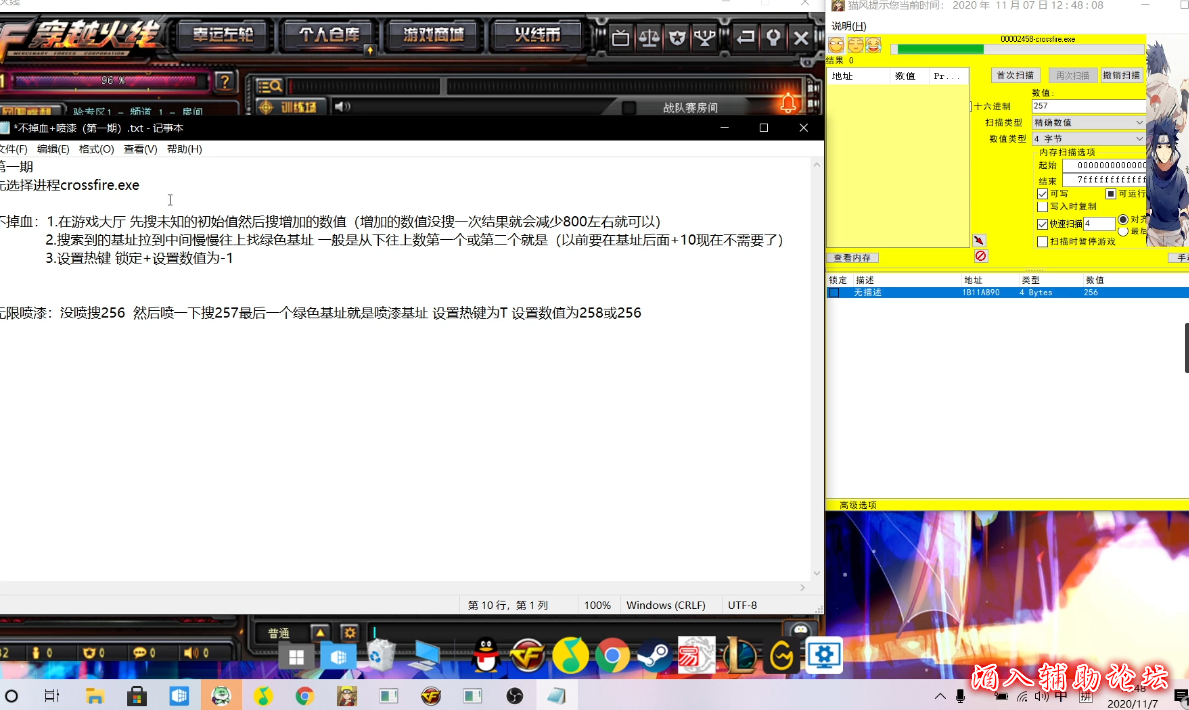This screenshot has width=1189, height=710.
Task: Click the 数值 value input field containing 257
Action: 1087,106
